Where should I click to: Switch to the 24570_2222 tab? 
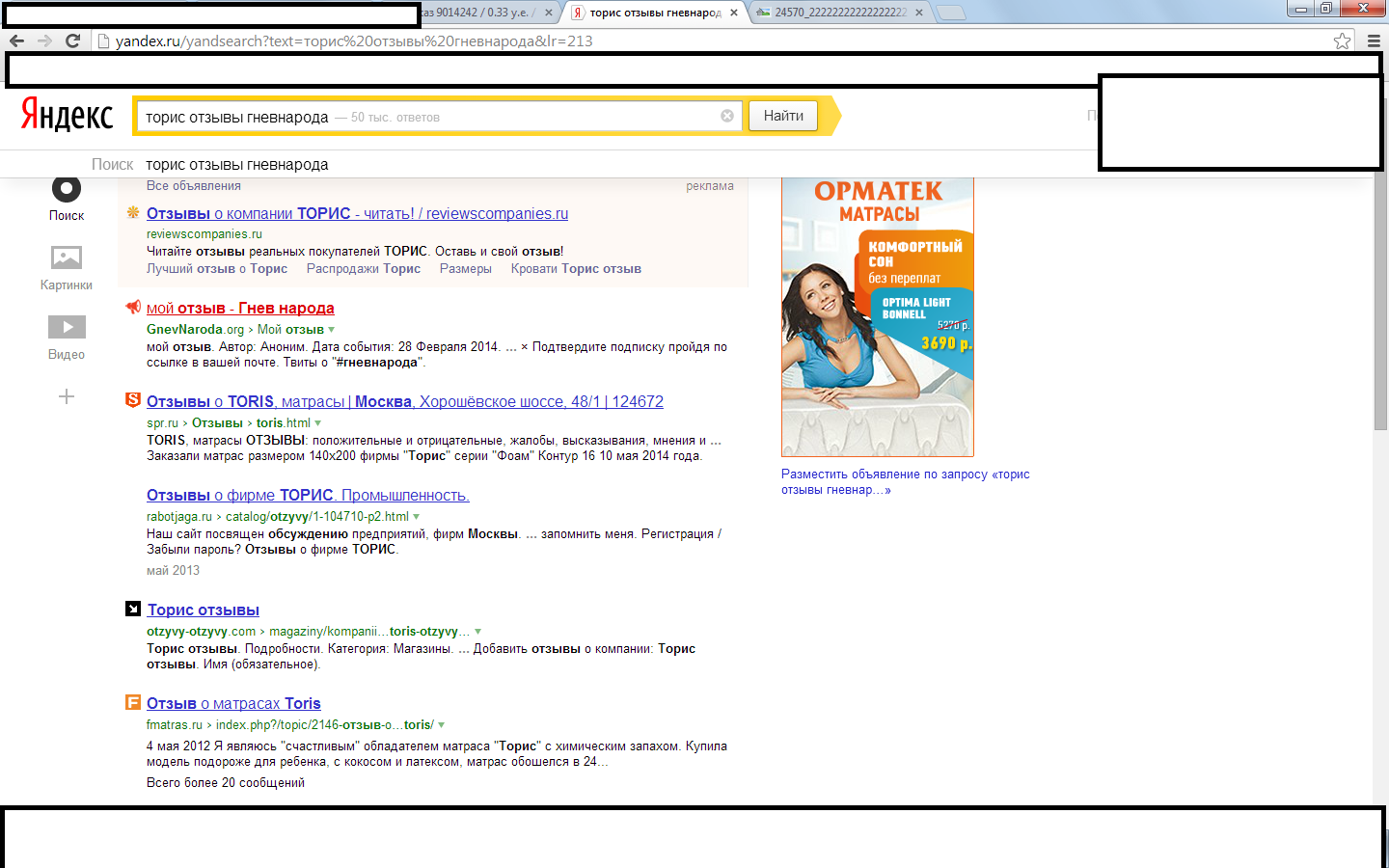click(x=839, y=13)
